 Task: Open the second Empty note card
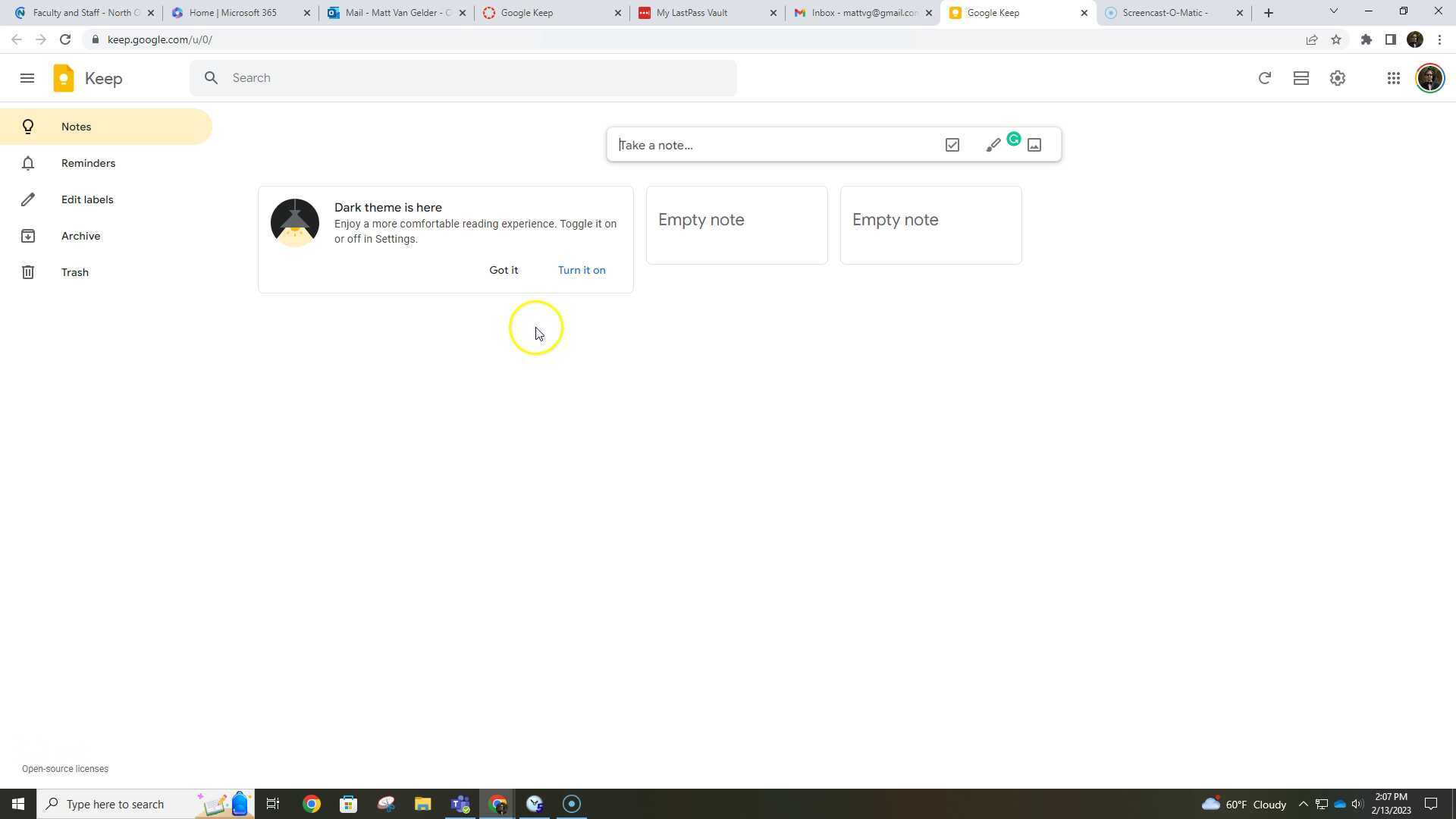click(930, 225)
